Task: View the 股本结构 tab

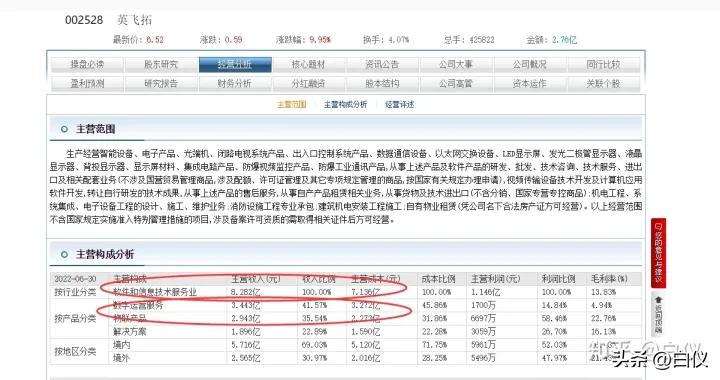Action: (382, 84)
